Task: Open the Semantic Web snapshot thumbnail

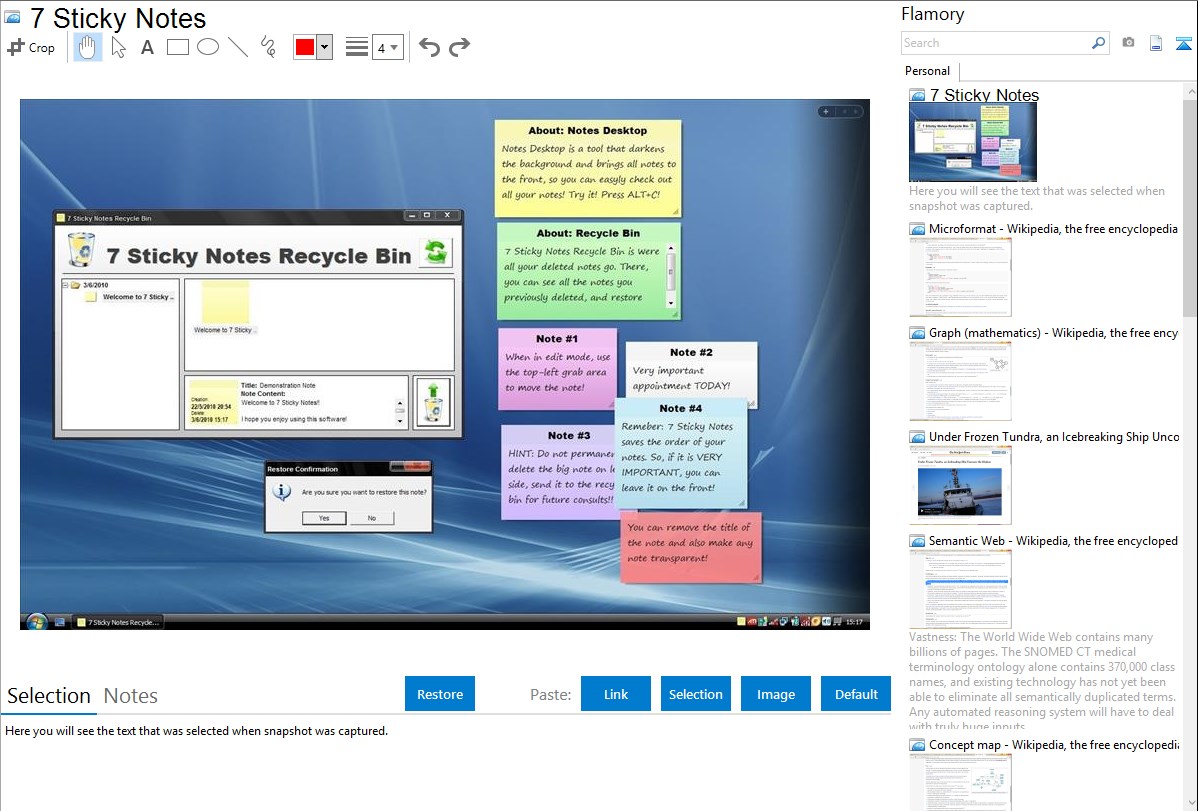Action: [x=960, y=589]
